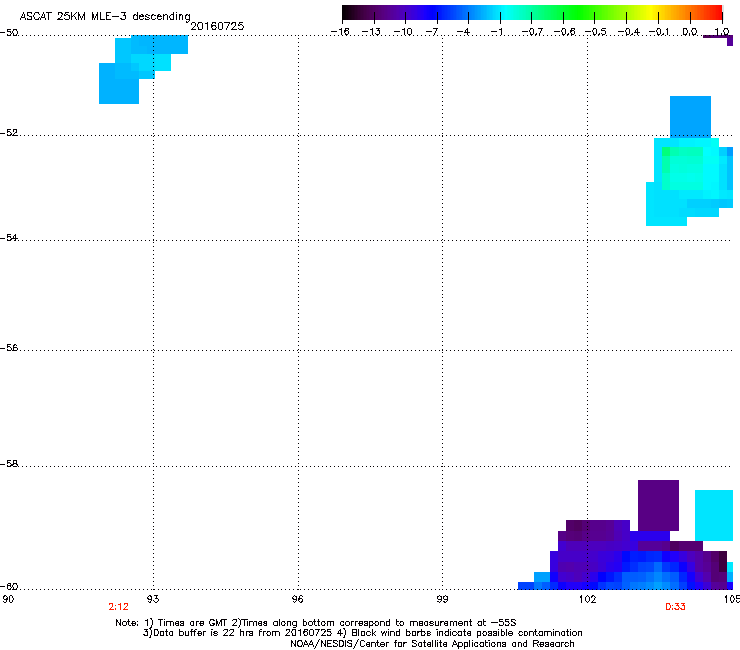The image size is (740, 650).
Task: Click the "-54" latitude axis label
Action: (9, 237)
